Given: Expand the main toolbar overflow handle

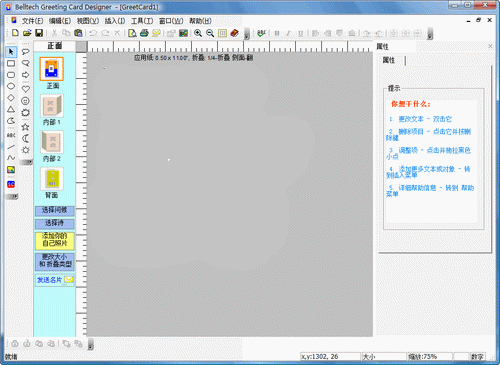Looking at the screenshot, I should (x=247, y=34).
